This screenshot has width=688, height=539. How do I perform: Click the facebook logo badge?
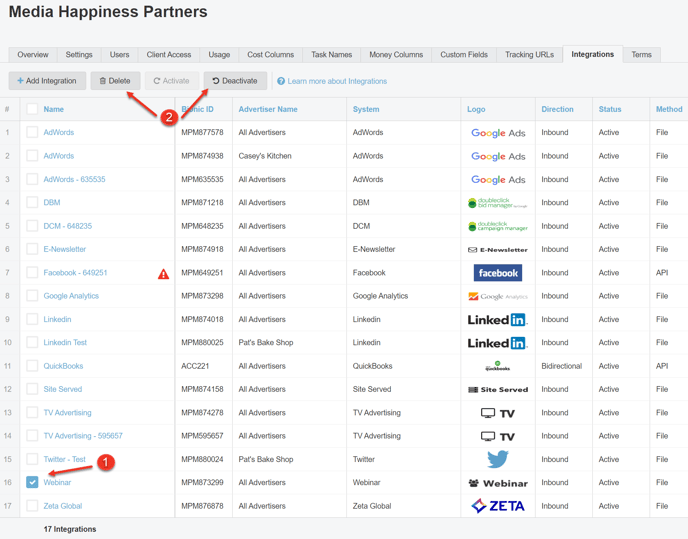(x=498, y=273)
